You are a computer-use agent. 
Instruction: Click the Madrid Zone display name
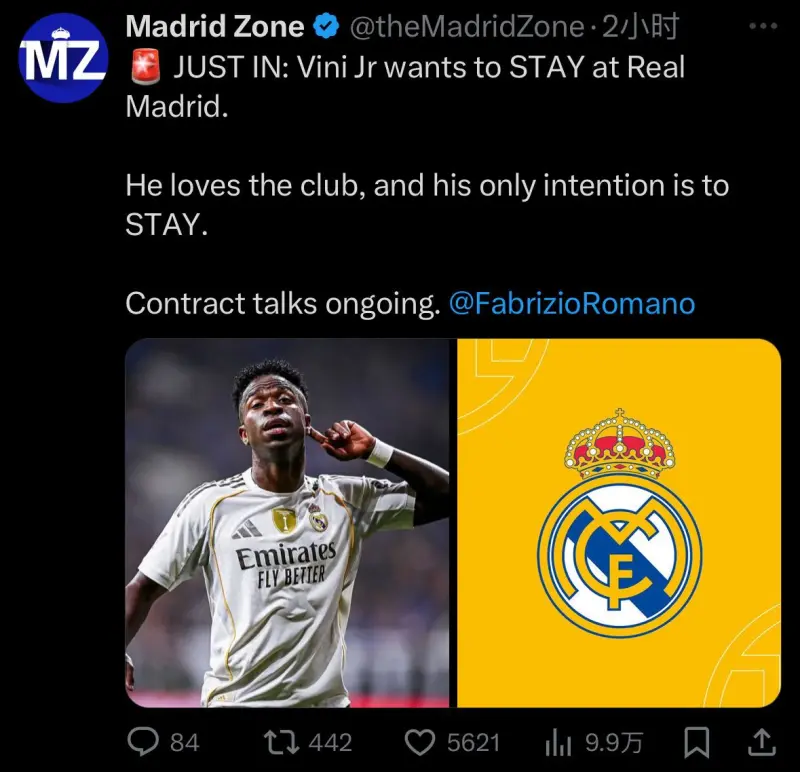click(215, 27)
